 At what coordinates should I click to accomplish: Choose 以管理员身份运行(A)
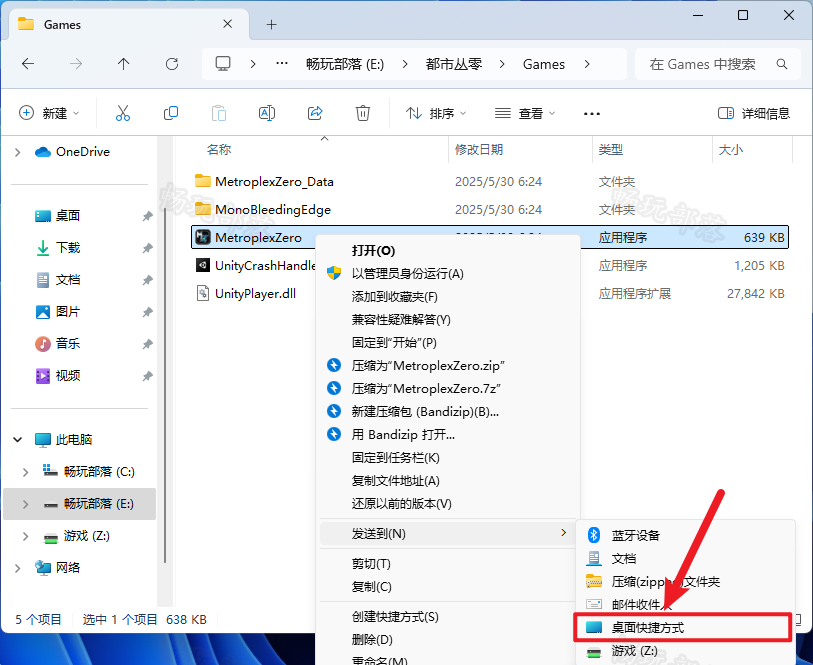pyautogui.click(x=408, y=274)
